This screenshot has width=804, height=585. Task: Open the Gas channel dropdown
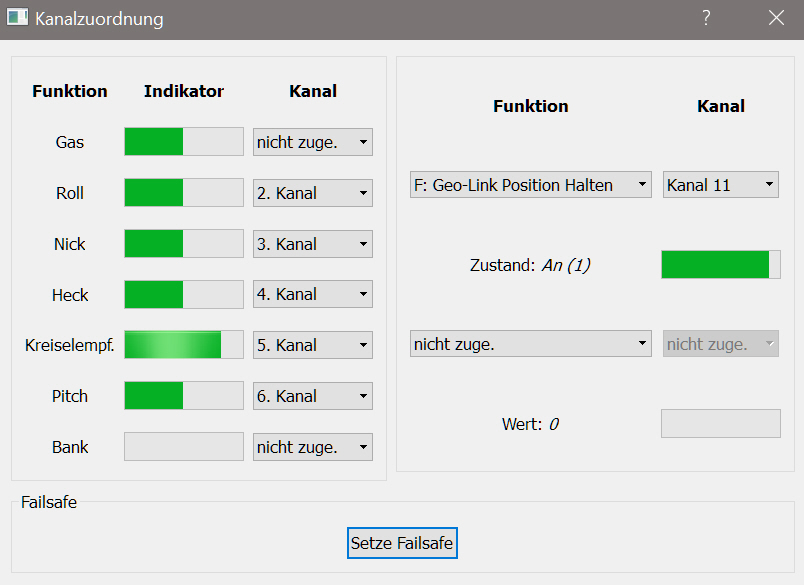tap(312, 142)
